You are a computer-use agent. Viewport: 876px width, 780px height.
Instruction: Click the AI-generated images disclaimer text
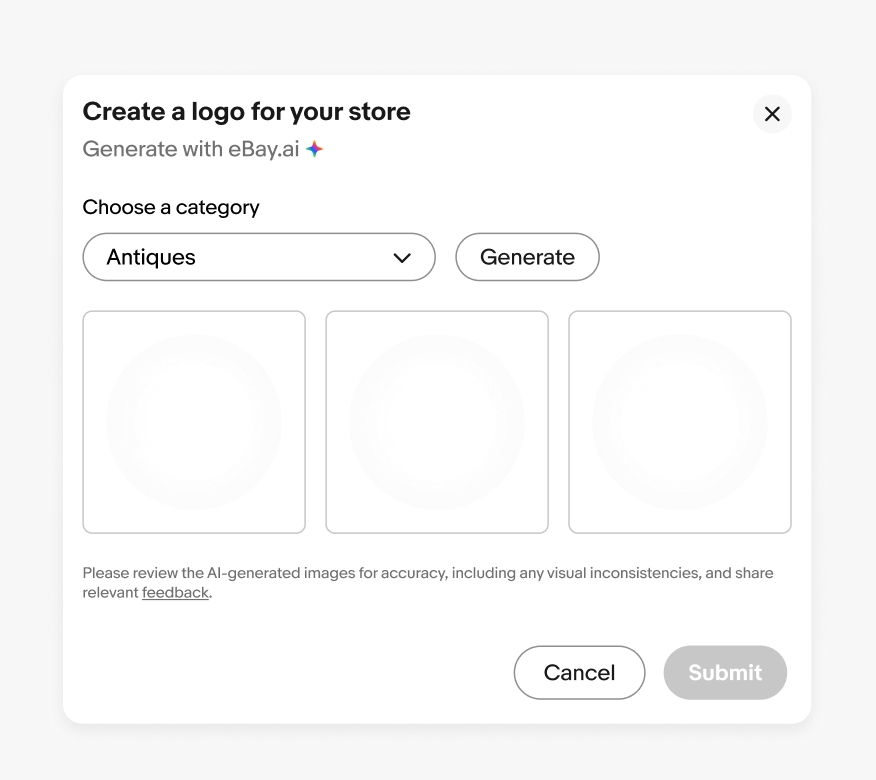427,573
